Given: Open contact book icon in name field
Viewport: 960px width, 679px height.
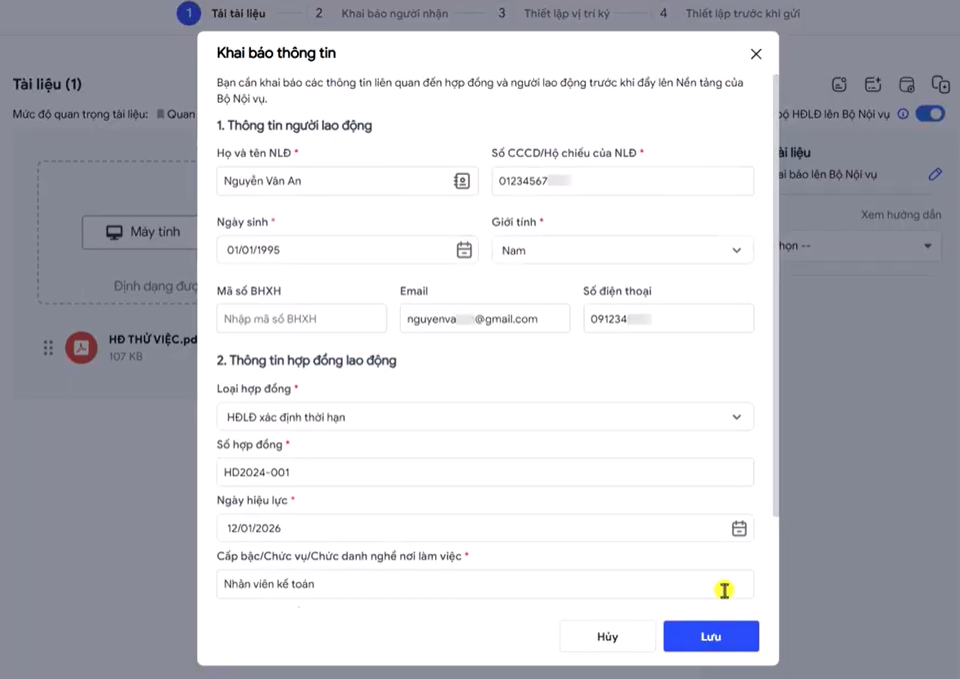Looking at the screenshot, I should (x=462, y=181).
